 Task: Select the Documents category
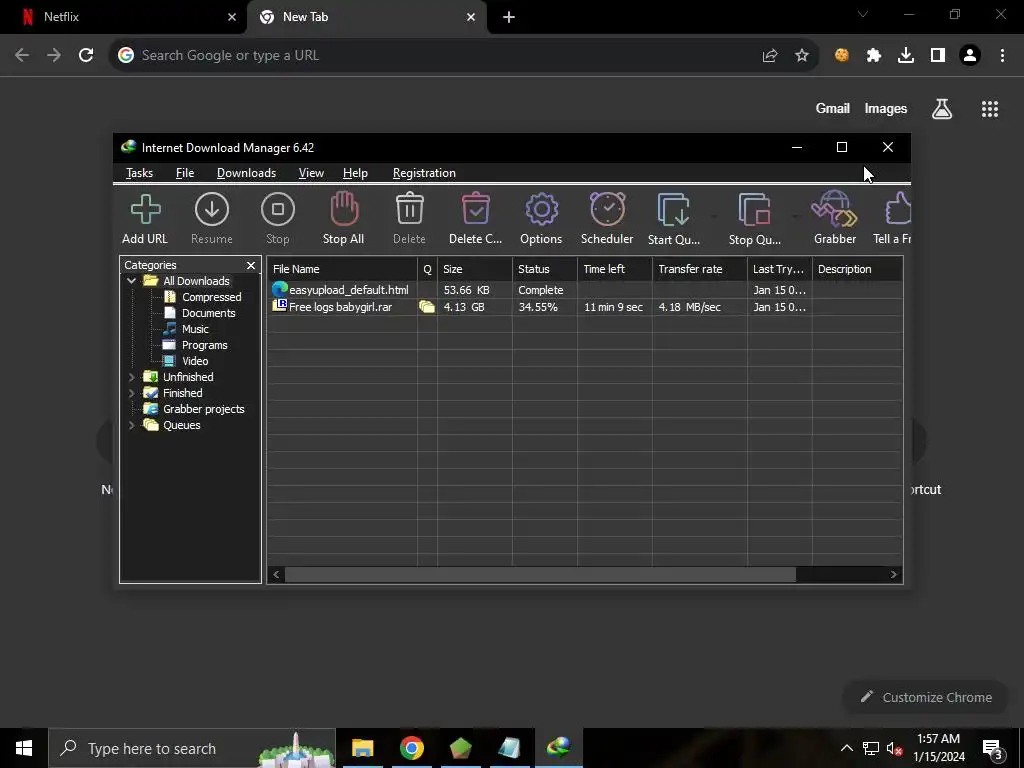(x=208, y=313)
